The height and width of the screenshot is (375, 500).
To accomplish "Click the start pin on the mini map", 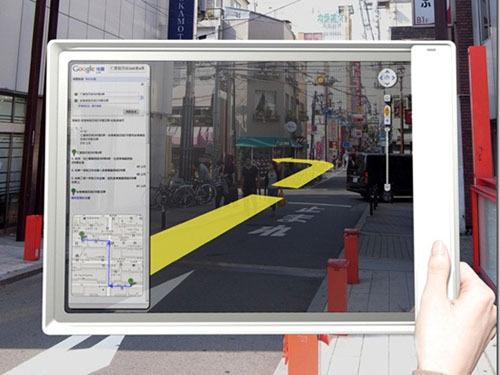I will coord(82,235).
